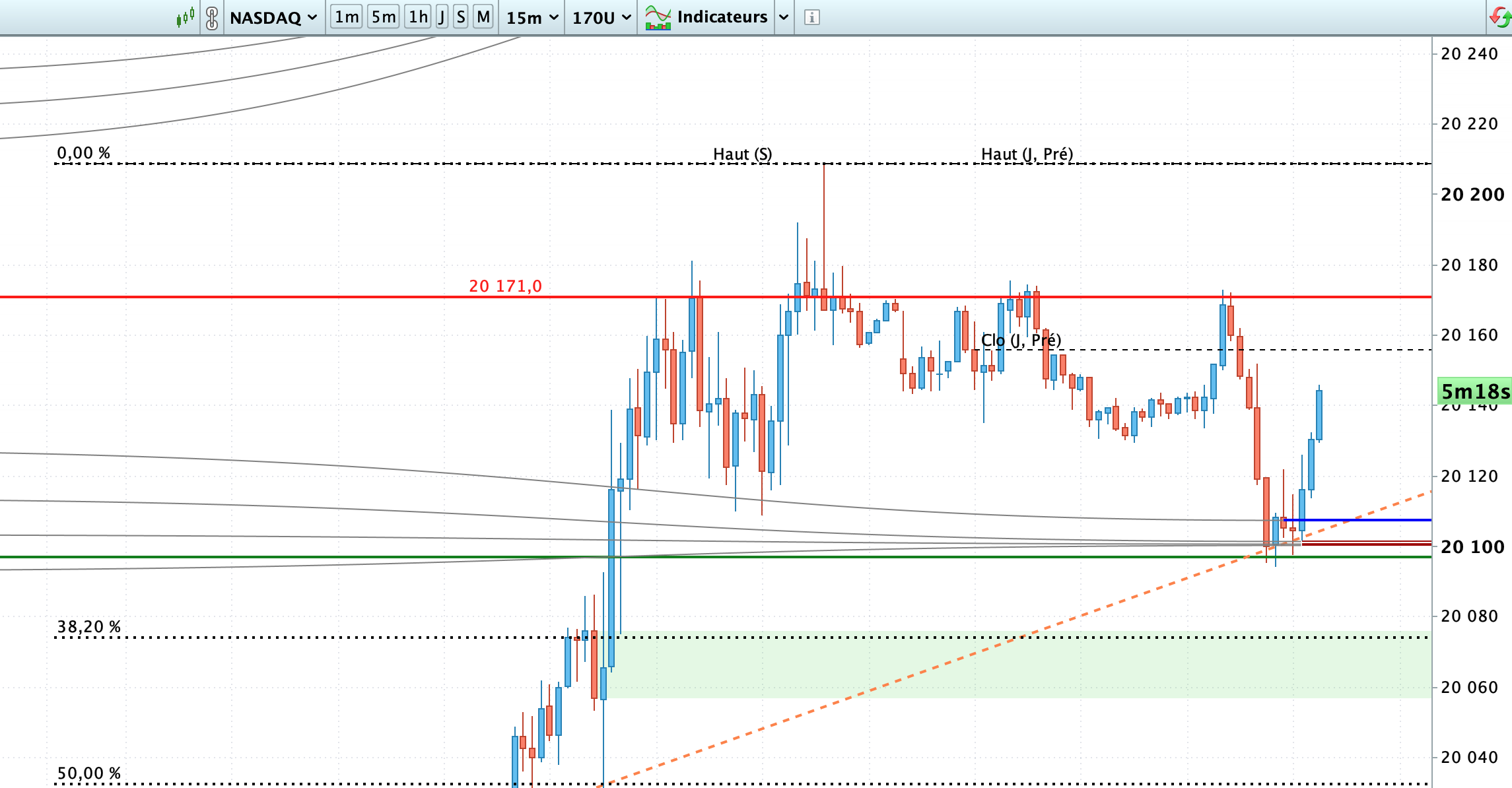Select the J daily timeframe button

442,17
